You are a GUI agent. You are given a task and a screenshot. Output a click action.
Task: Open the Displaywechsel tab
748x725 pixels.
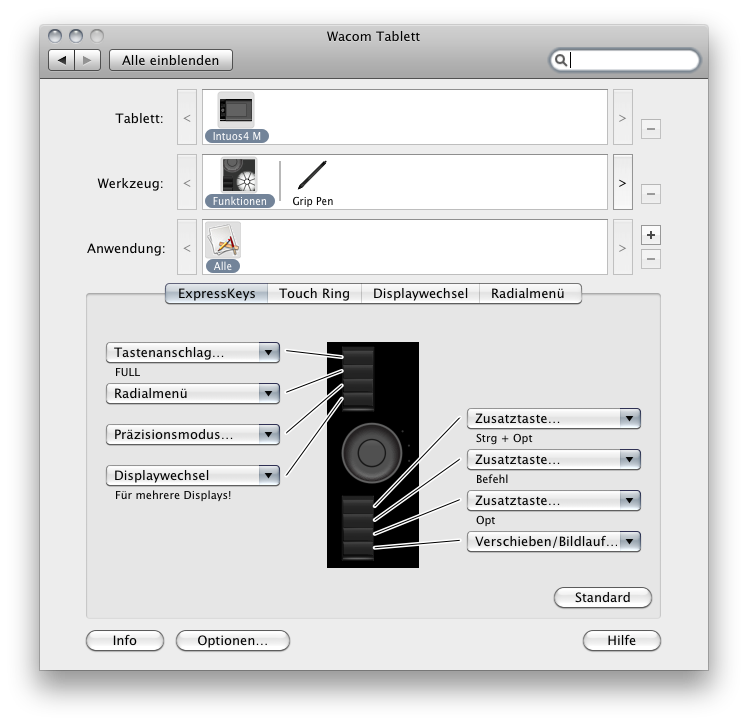point(420,293)
